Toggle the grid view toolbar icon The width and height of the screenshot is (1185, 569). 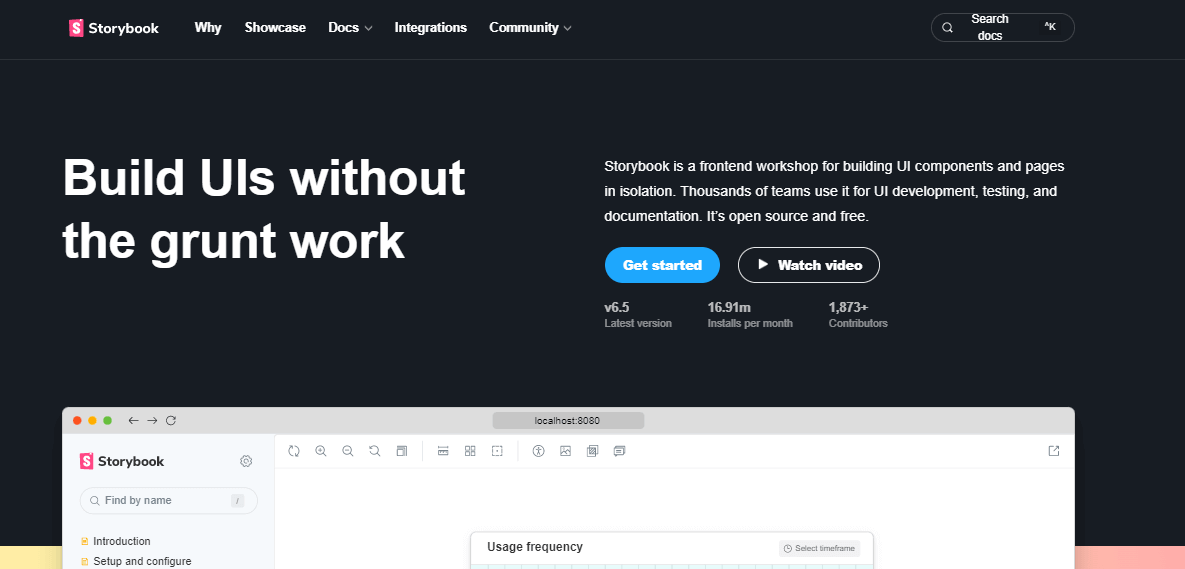(x=470, y=451)
